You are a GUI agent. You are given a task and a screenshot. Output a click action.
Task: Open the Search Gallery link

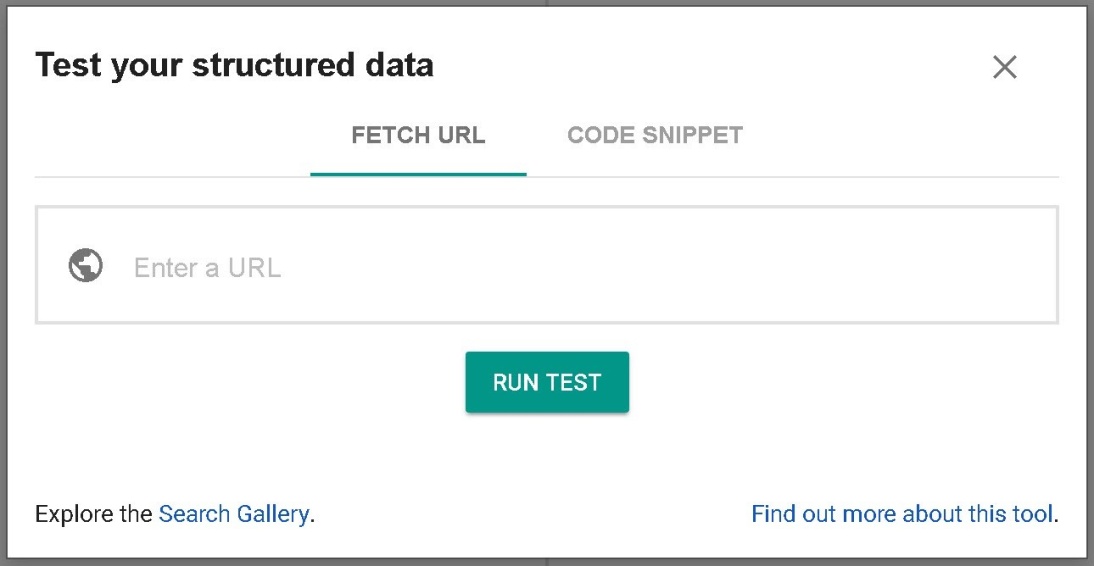[233, 514]
